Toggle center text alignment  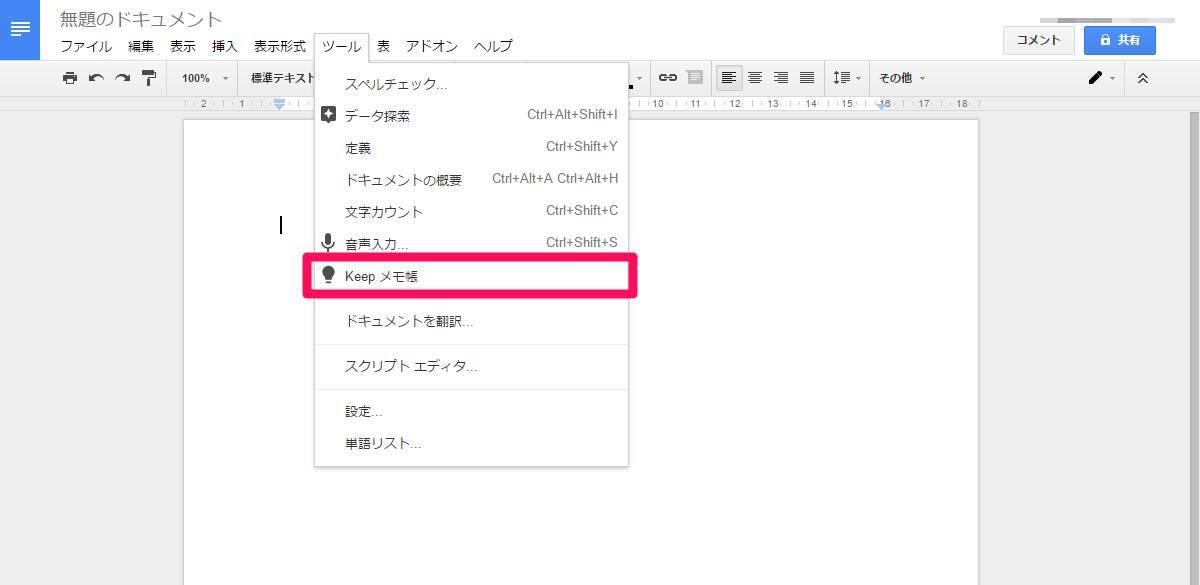755,78
